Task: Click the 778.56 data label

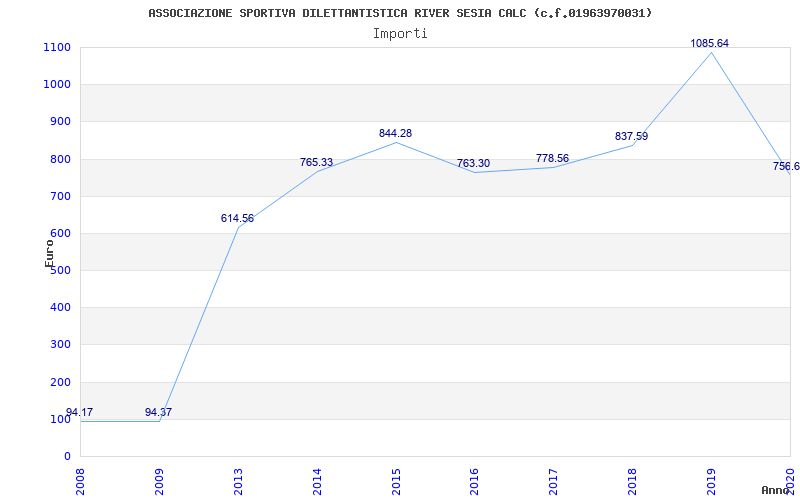Action: click(552, 158)
